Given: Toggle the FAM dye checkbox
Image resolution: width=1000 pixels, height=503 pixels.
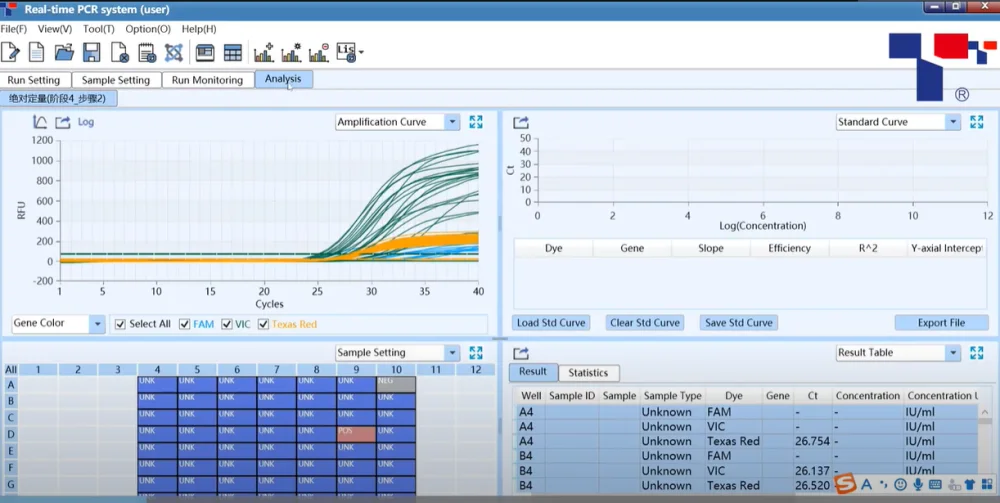Looking at the screenshot, I should (184, 324).
